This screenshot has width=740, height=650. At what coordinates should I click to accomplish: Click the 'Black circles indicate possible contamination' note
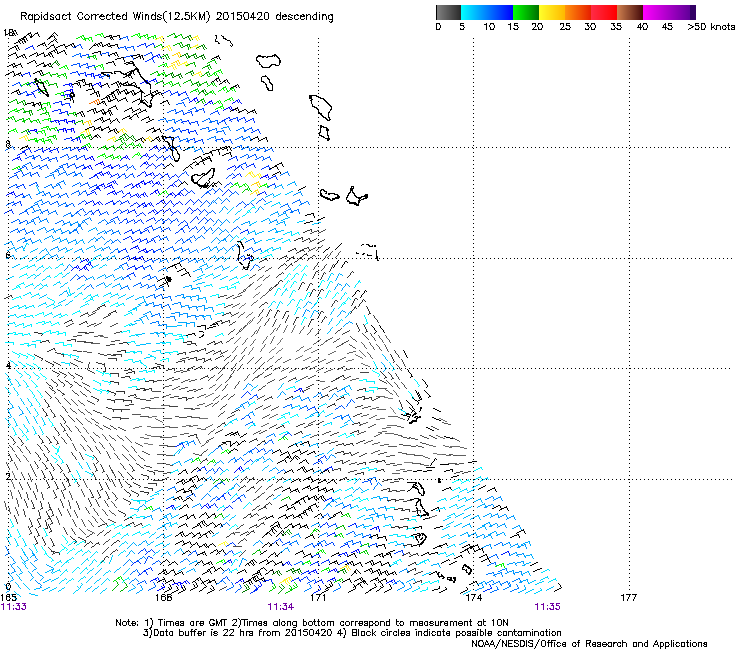[x=456, y=633]
